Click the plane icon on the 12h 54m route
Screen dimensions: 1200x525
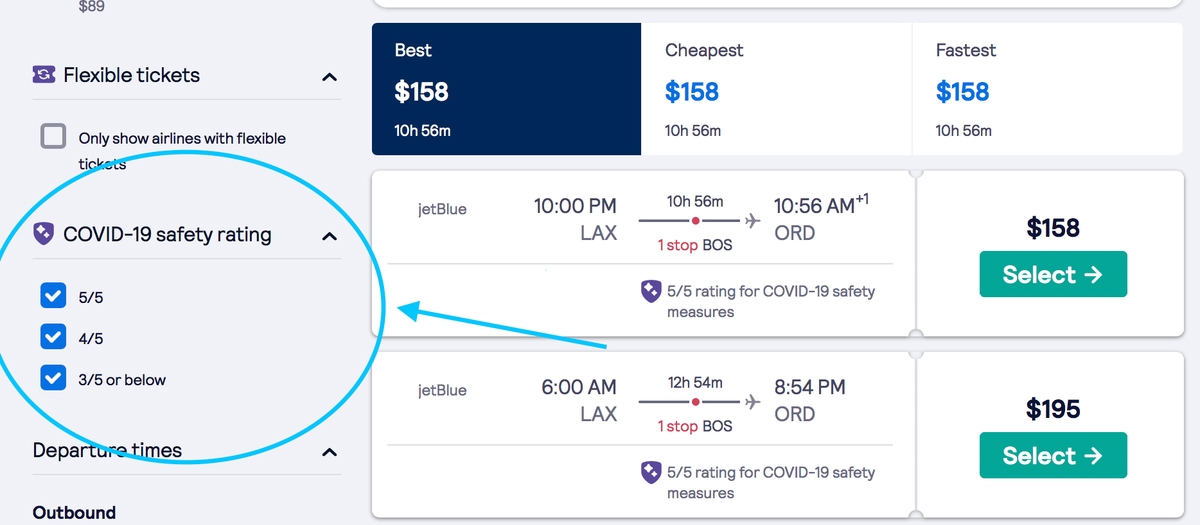click(753, 401)
